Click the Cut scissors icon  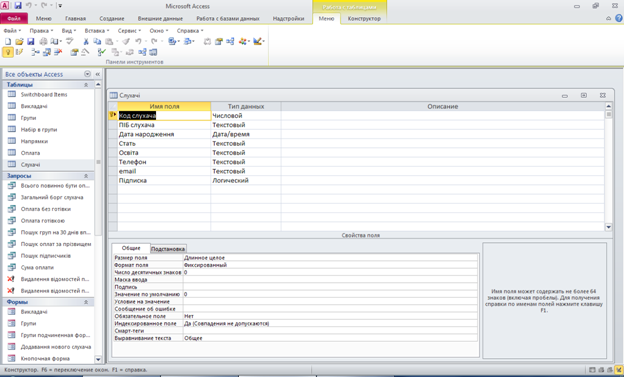click(x=86, y=41)
